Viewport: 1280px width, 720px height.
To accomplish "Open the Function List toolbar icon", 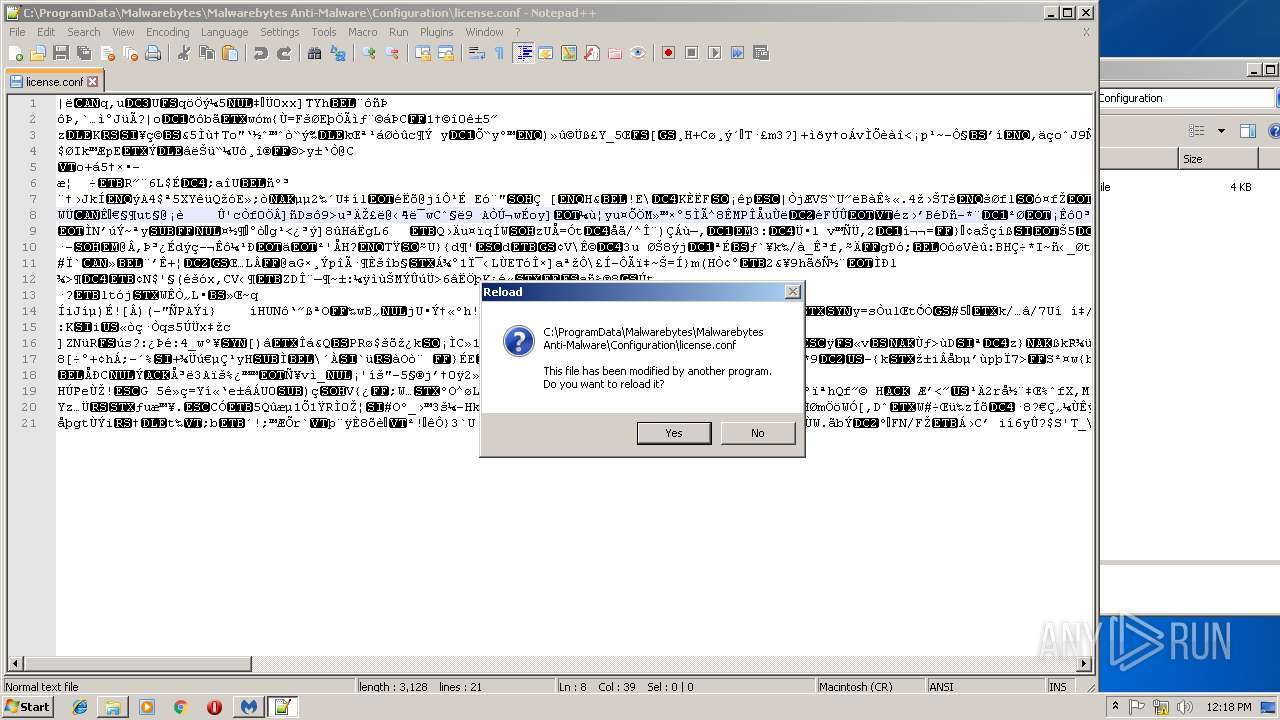I will click(592, 53).
